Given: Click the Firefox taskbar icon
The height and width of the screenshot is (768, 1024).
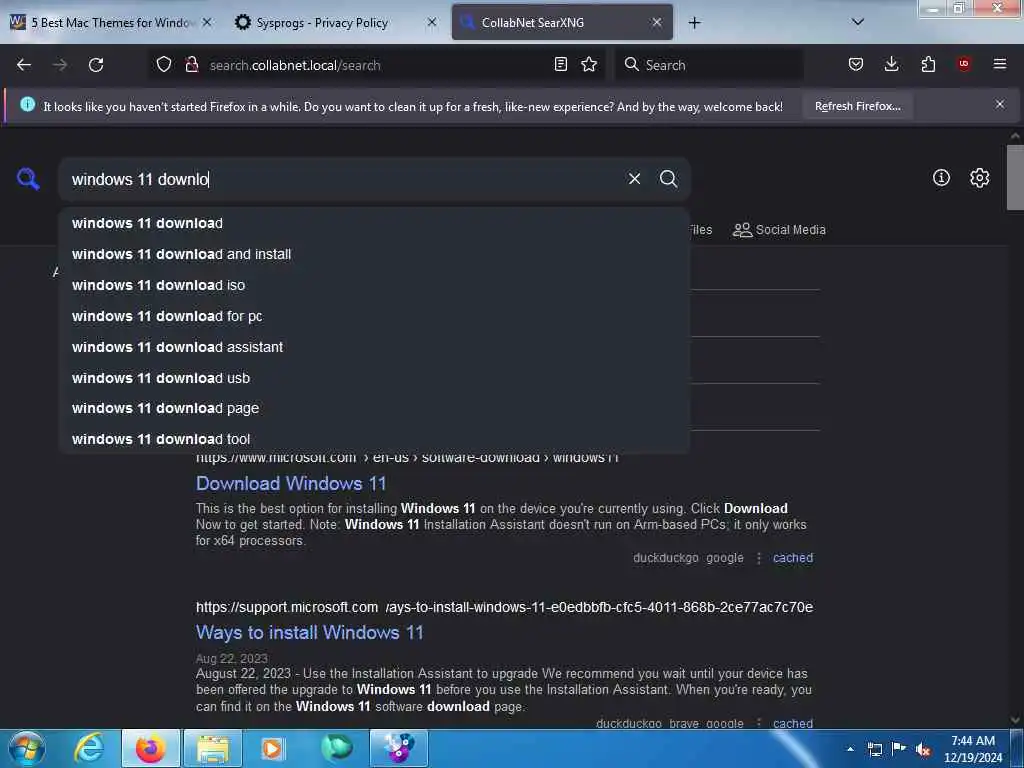Looking at the screenshot, I should pyautogui.click(x=150, y=748).
